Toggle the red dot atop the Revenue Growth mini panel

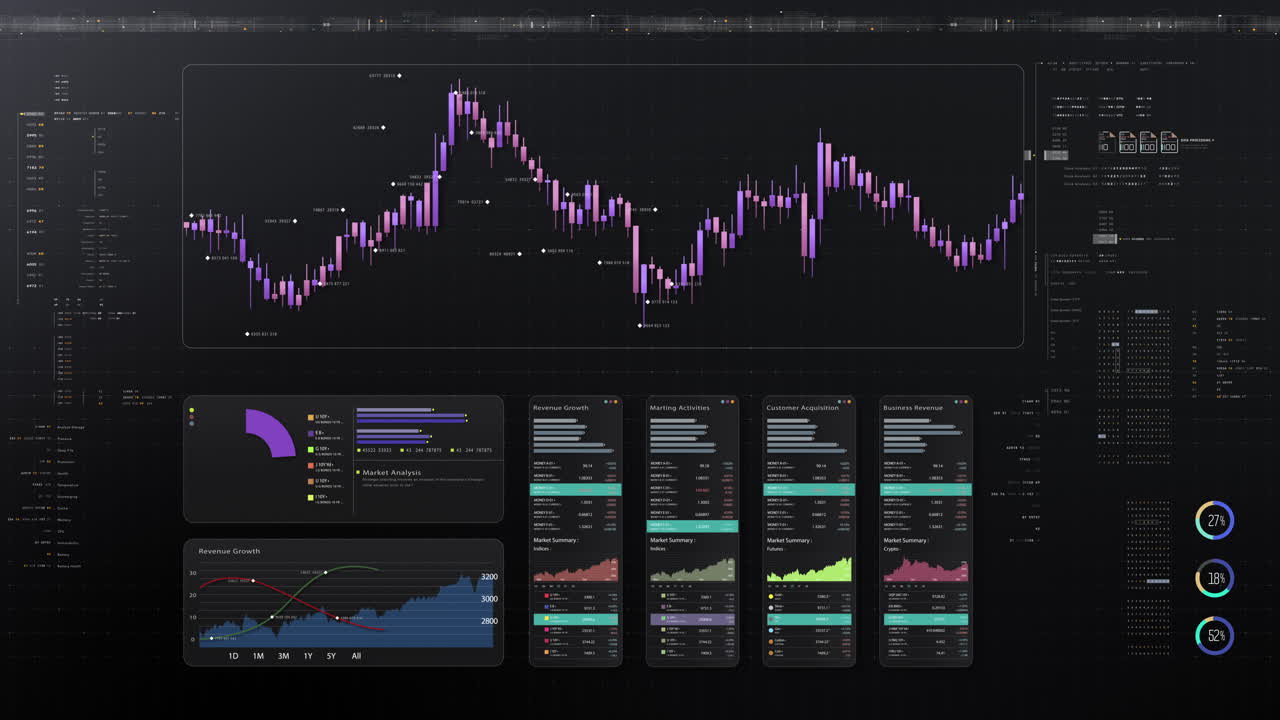pyautogui.click(x=612, y=401)
